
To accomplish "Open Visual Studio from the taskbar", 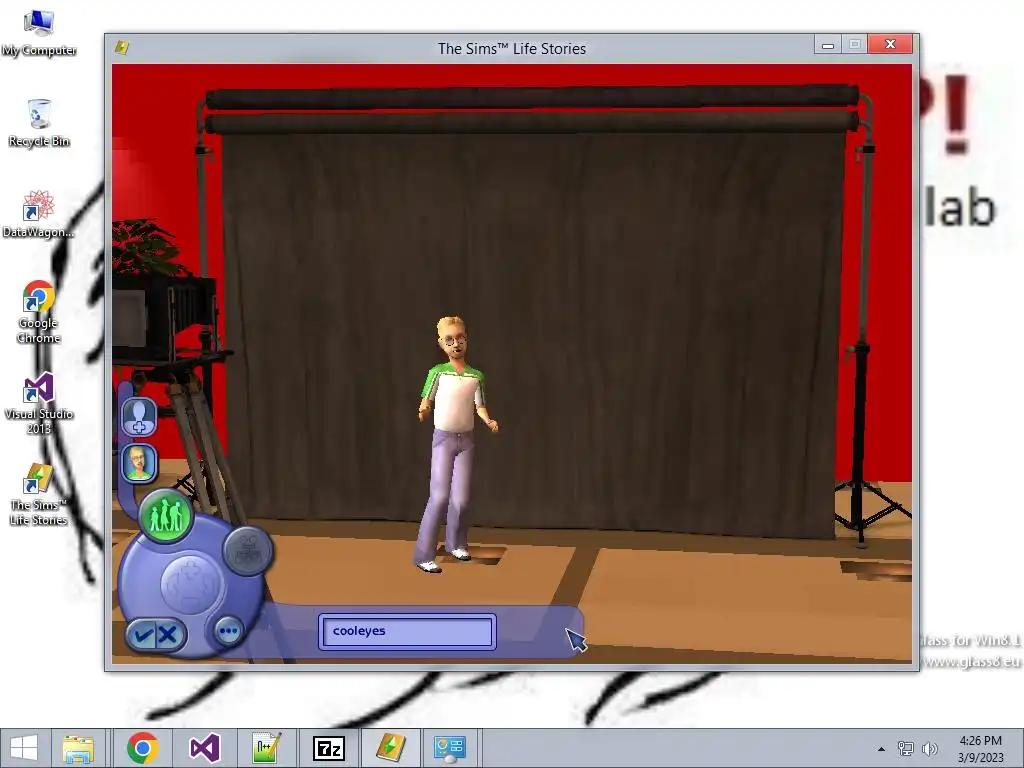I will 204,748.
